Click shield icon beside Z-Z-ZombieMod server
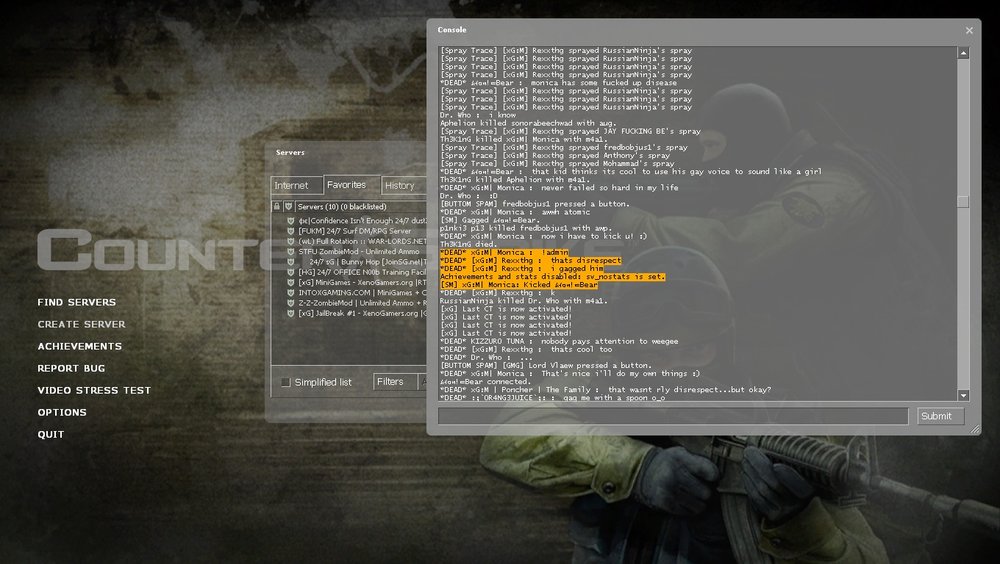Screen dimensions: 1000x564 point(290,303)
